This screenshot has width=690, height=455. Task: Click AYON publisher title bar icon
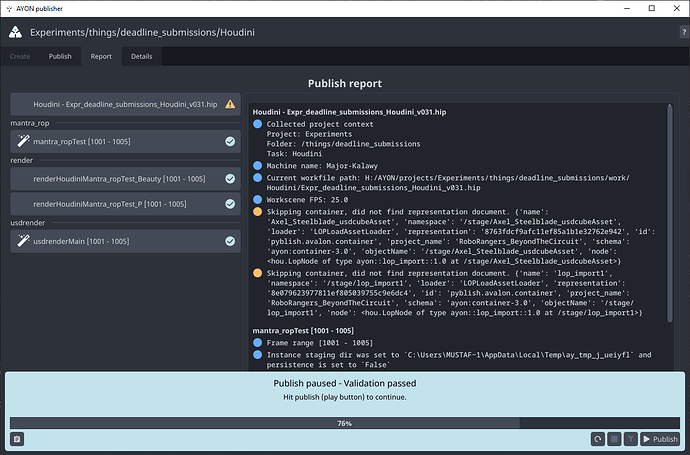point(9,8)
